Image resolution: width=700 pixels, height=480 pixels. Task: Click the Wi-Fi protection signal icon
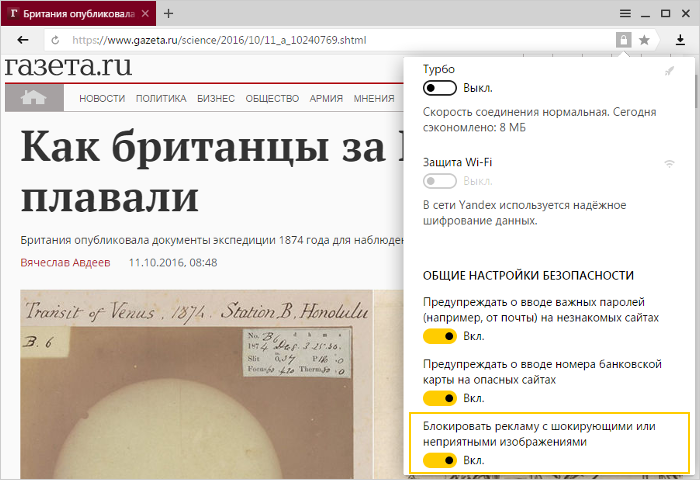coord(669,163)
